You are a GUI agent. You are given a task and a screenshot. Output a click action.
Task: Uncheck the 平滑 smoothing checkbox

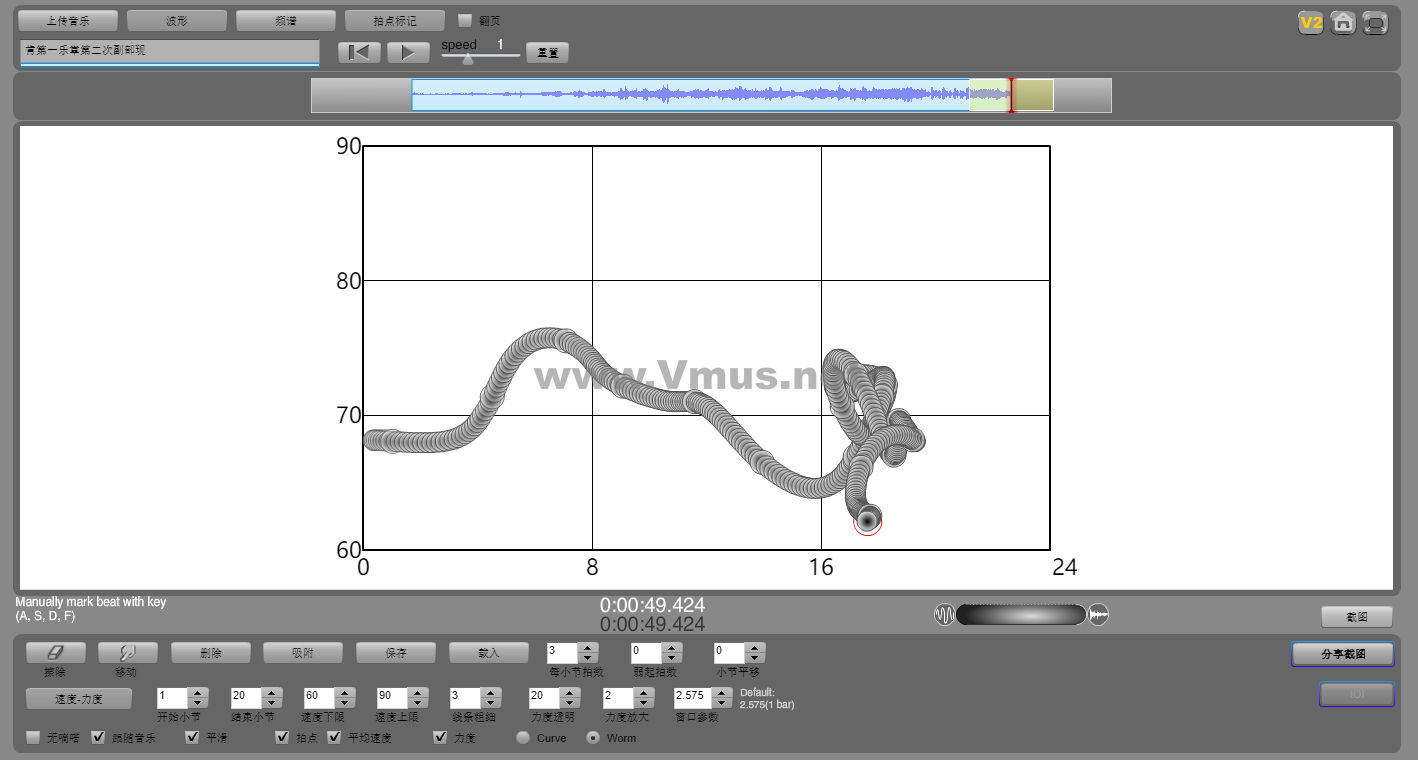click(193, 738)
